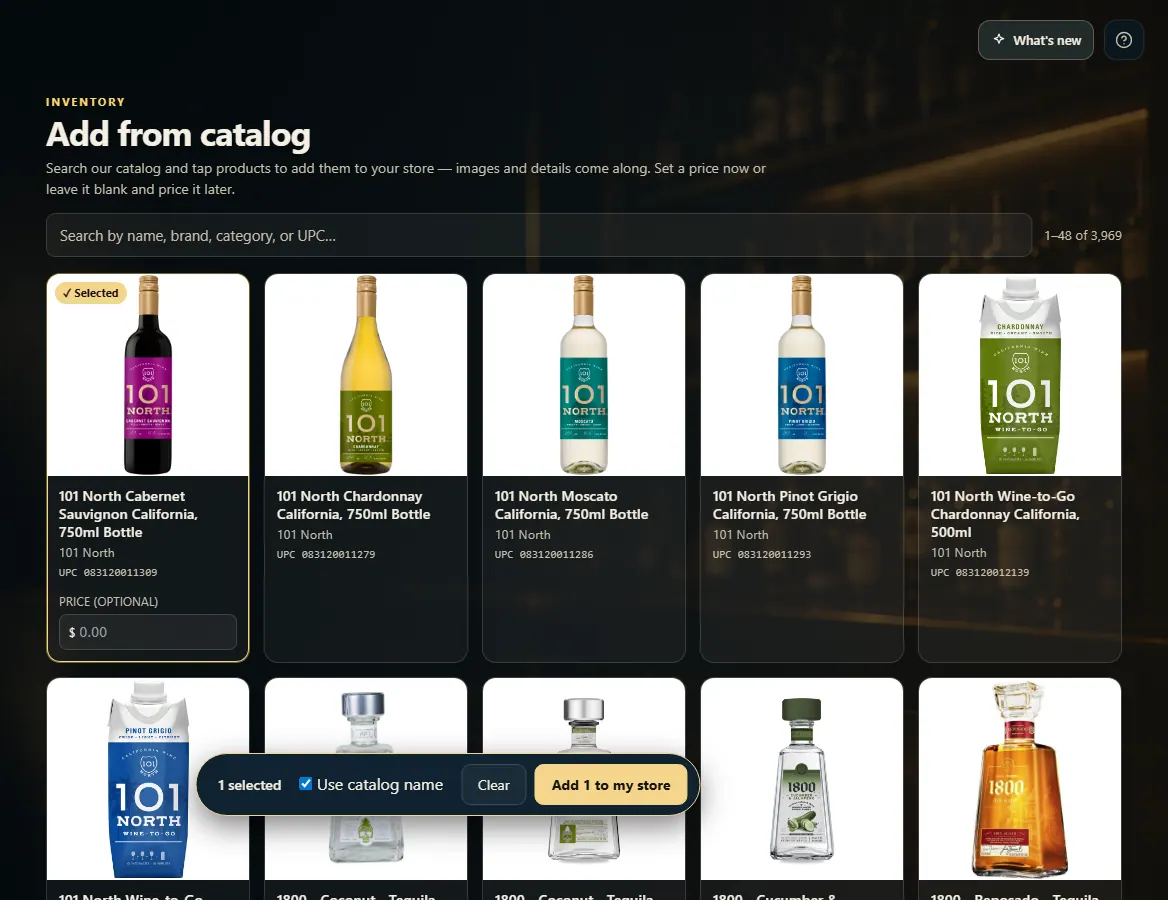Click the 101 North Moscato California title
Viewport: 1168px width, 900px height.
571,505
